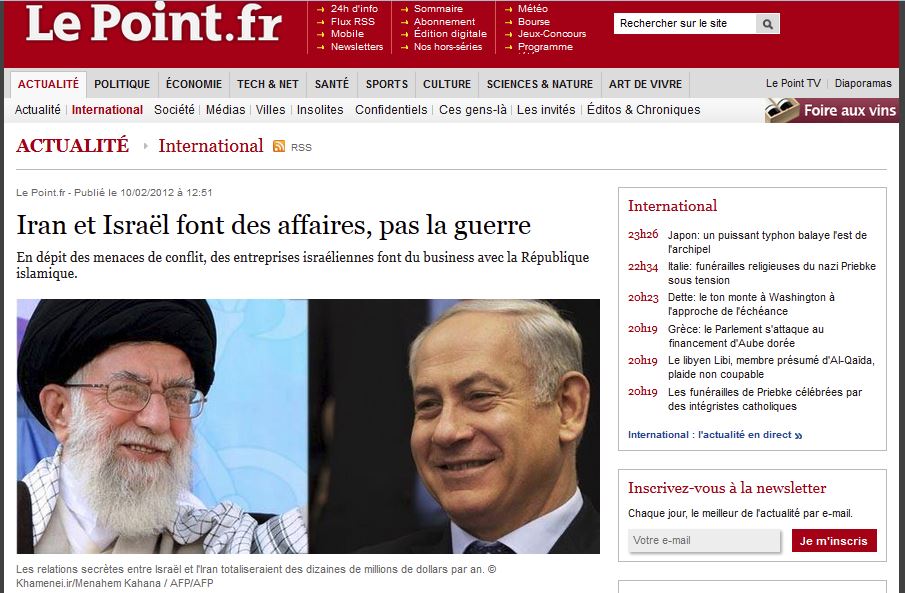
Task: Go to Éditos & Chroniques
Action: coord(644,110)
